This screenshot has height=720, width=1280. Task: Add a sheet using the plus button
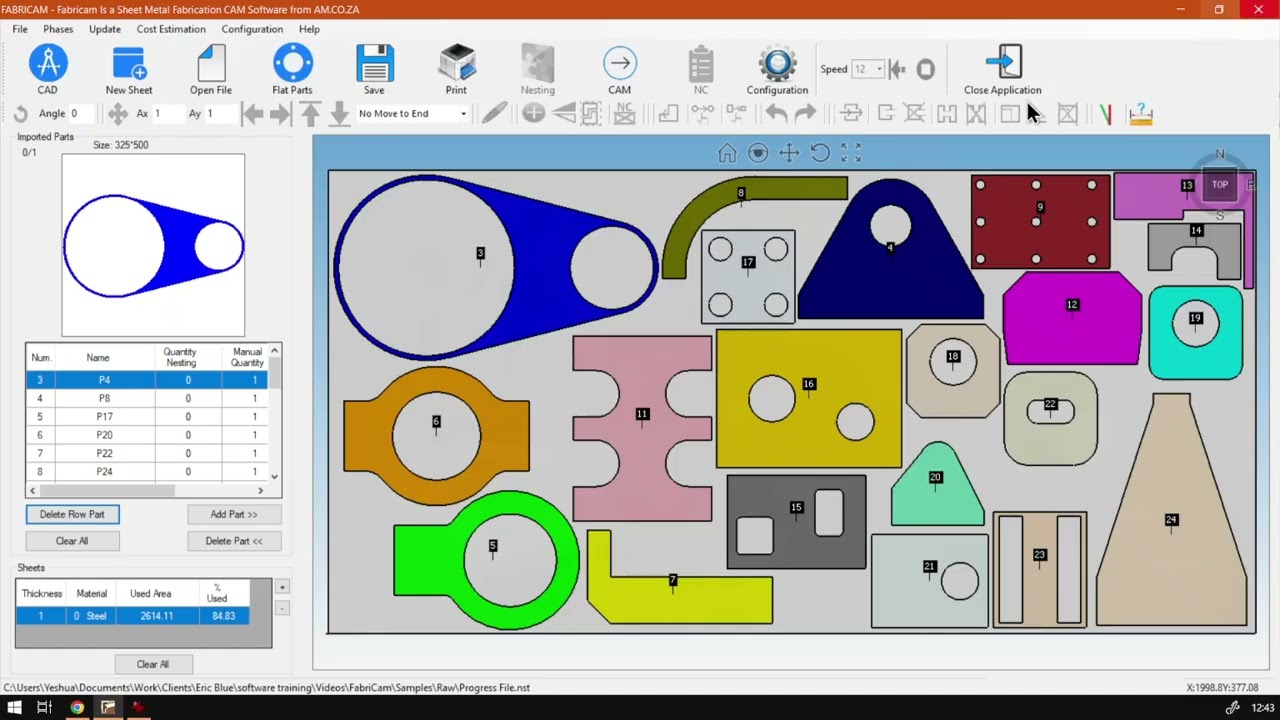pyautogui.click(x=282, y=587)
